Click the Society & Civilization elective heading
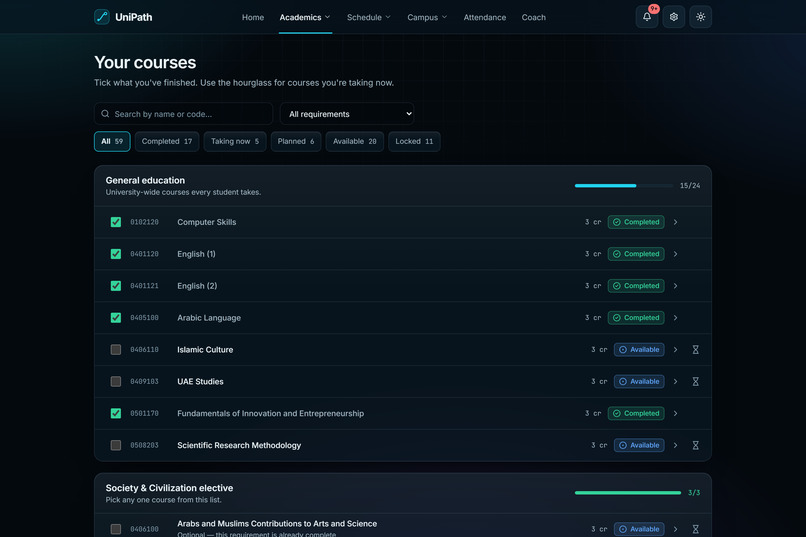The image size is (806, 537). 169,488
